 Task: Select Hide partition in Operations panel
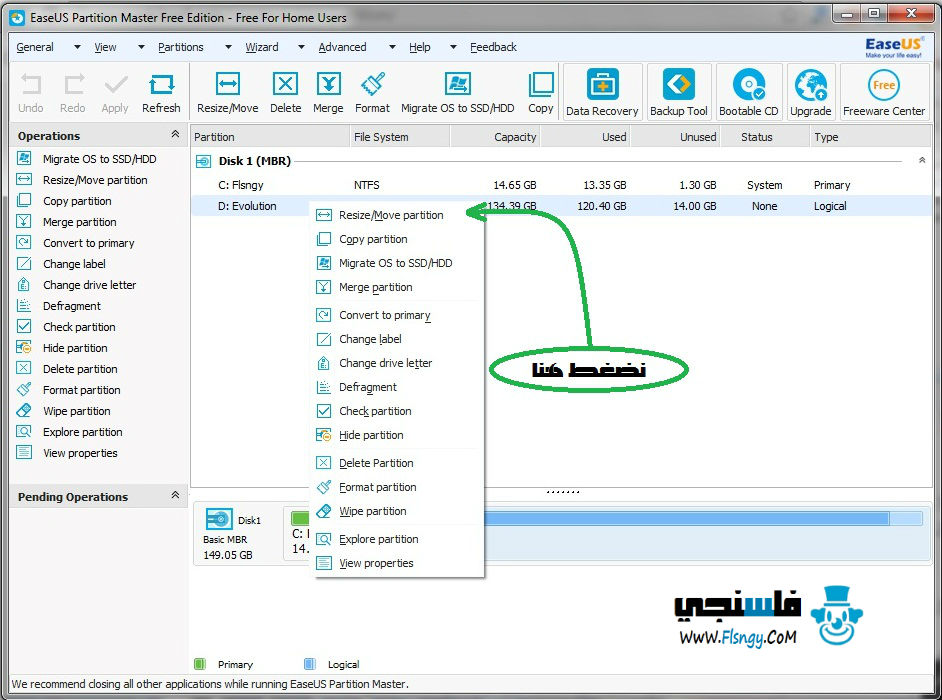point(75,348)
